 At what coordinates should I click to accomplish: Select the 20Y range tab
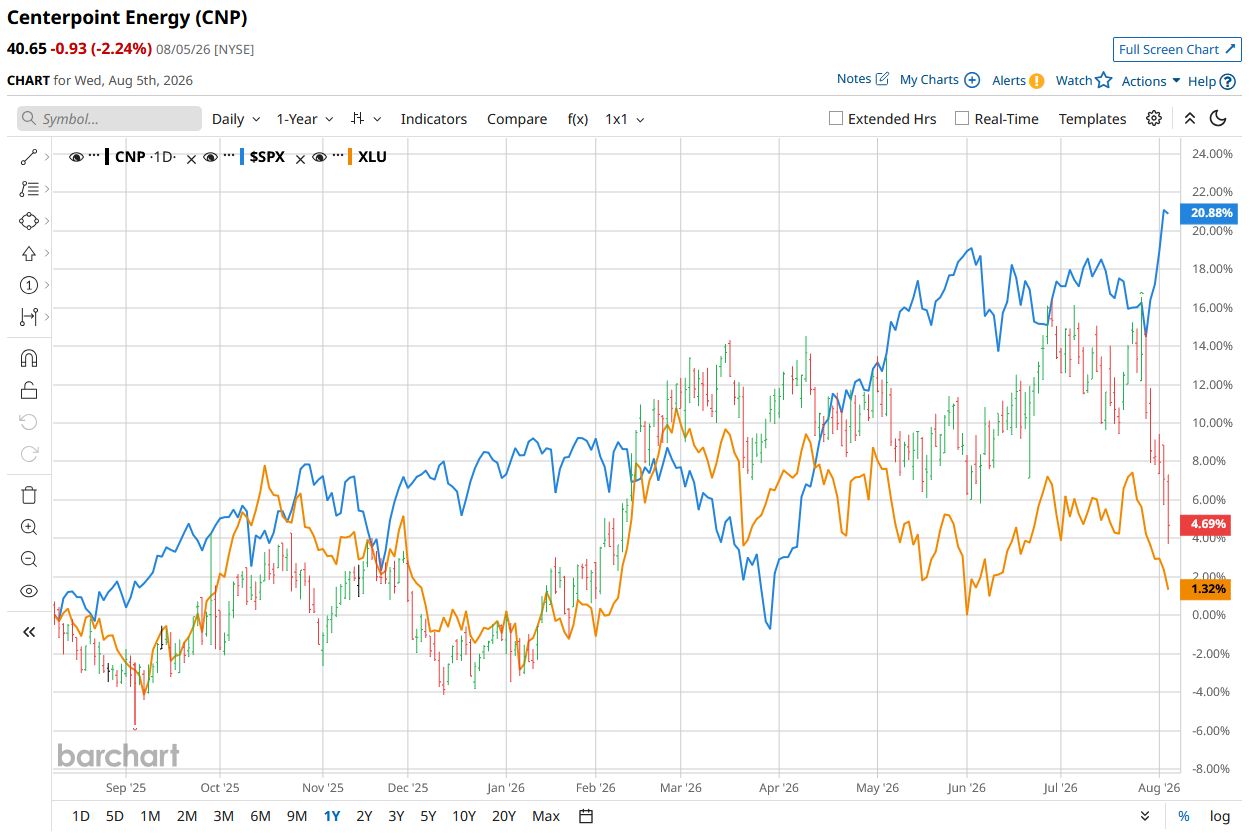(x=504, y=816)
